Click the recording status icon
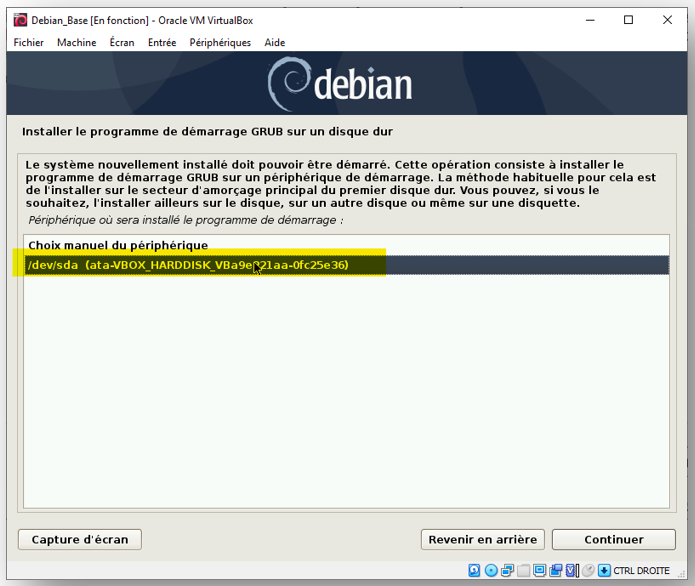 point(556,570)
